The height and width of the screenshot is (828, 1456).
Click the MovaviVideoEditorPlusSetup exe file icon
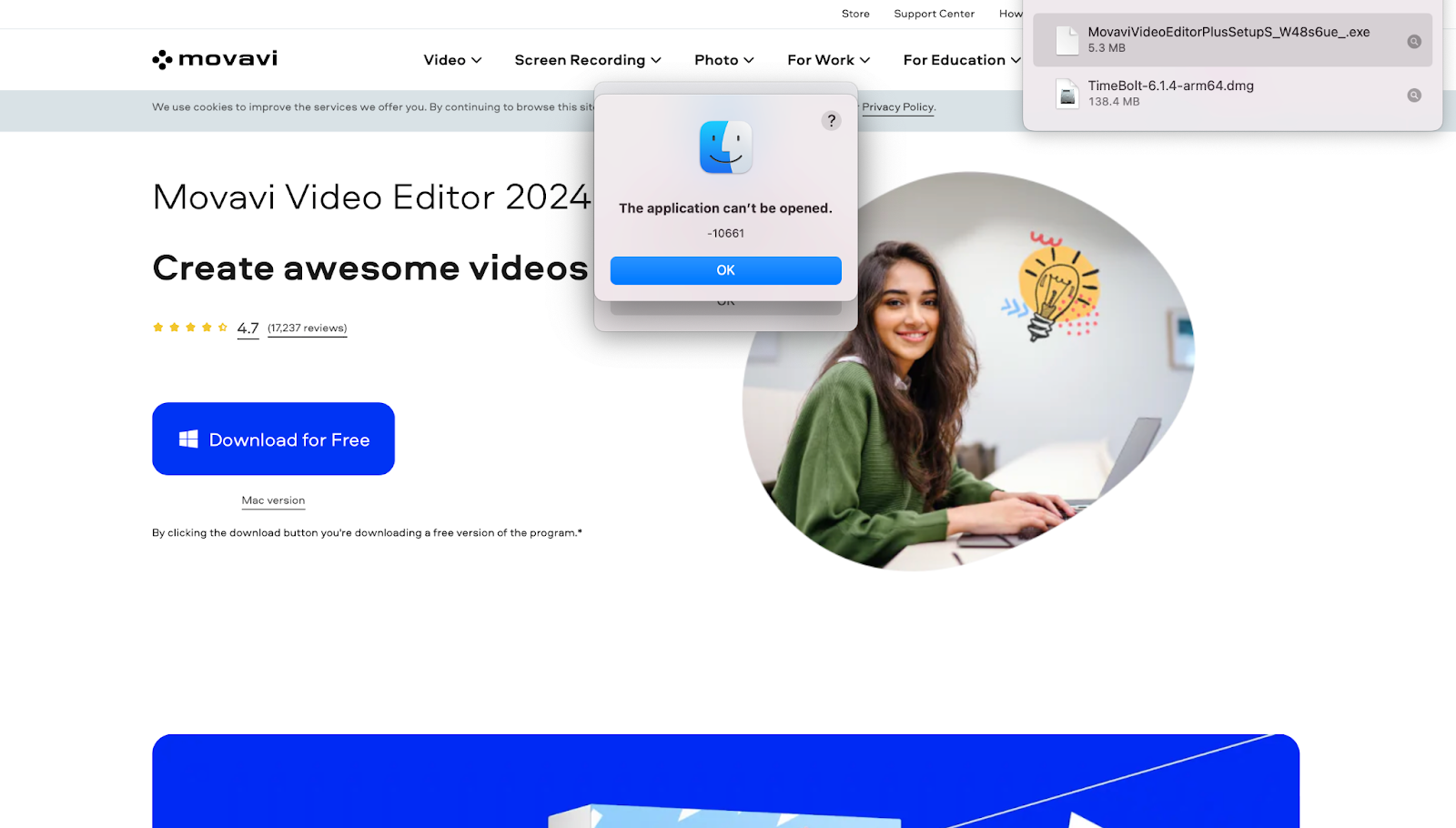(1067, 40)
